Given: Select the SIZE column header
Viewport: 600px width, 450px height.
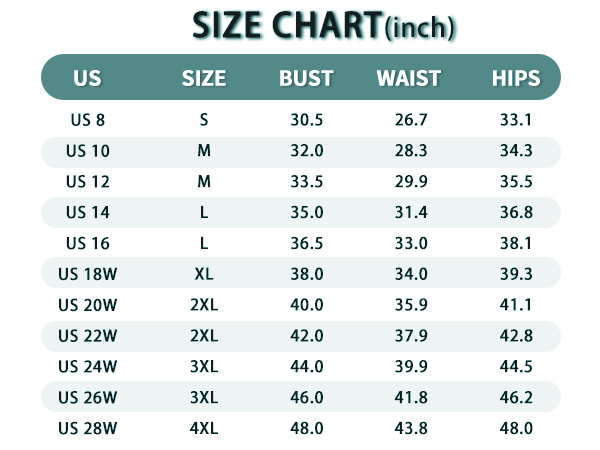Looking at the screenshot, I should 204,78.
